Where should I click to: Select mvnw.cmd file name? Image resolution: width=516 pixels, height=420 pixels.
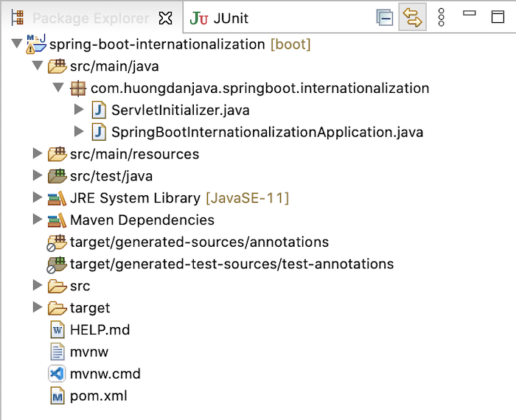pos(105,374)
